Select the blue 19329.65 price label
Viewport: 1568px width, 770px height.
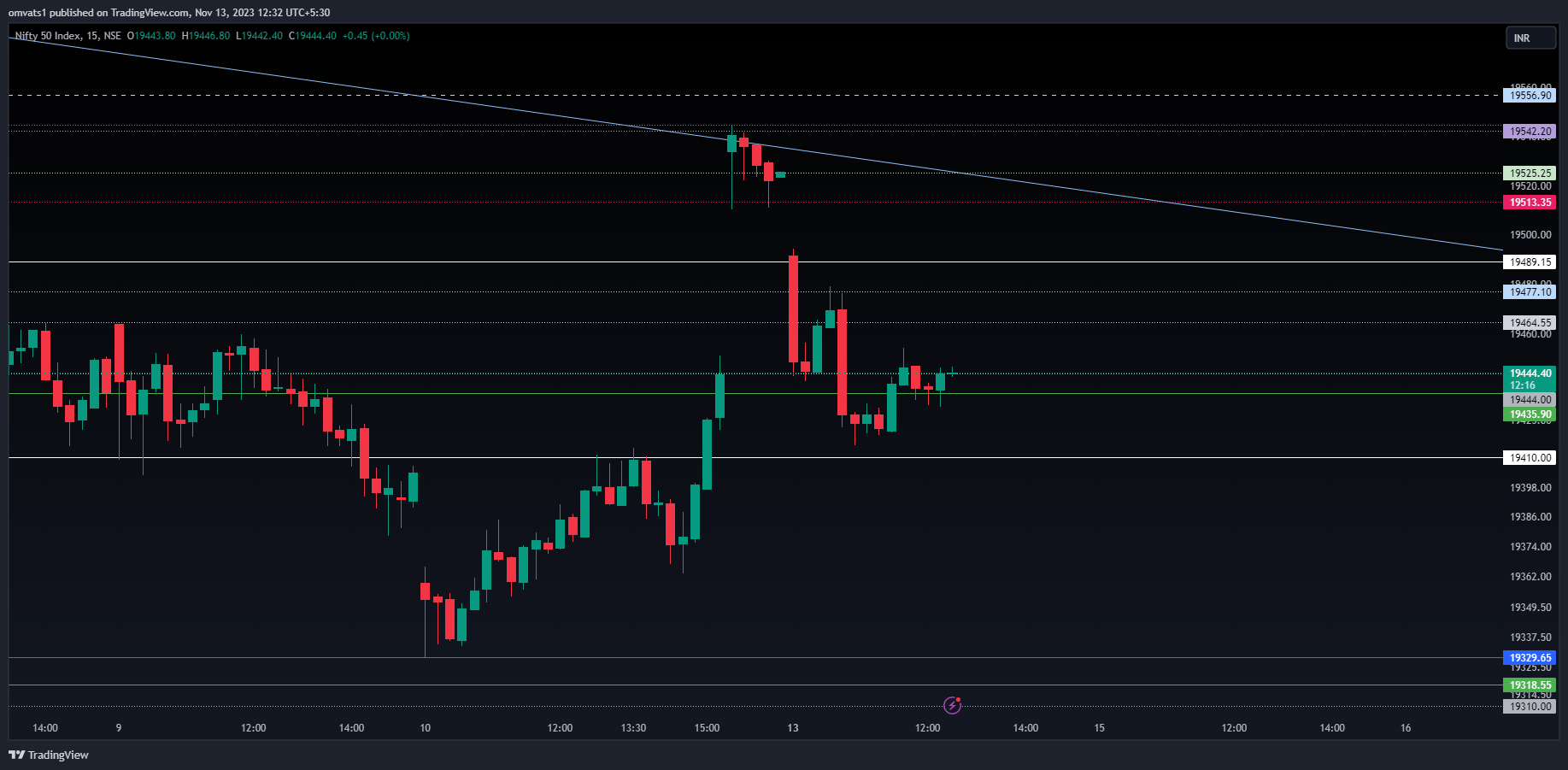[1530, 658]
